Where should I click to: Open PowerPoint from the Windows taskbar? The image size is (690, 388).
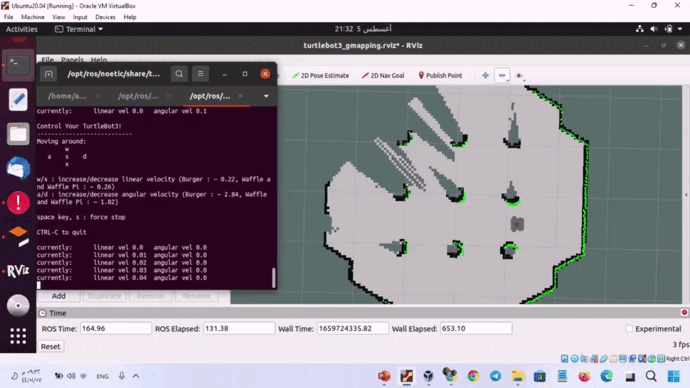coord(384,376)
